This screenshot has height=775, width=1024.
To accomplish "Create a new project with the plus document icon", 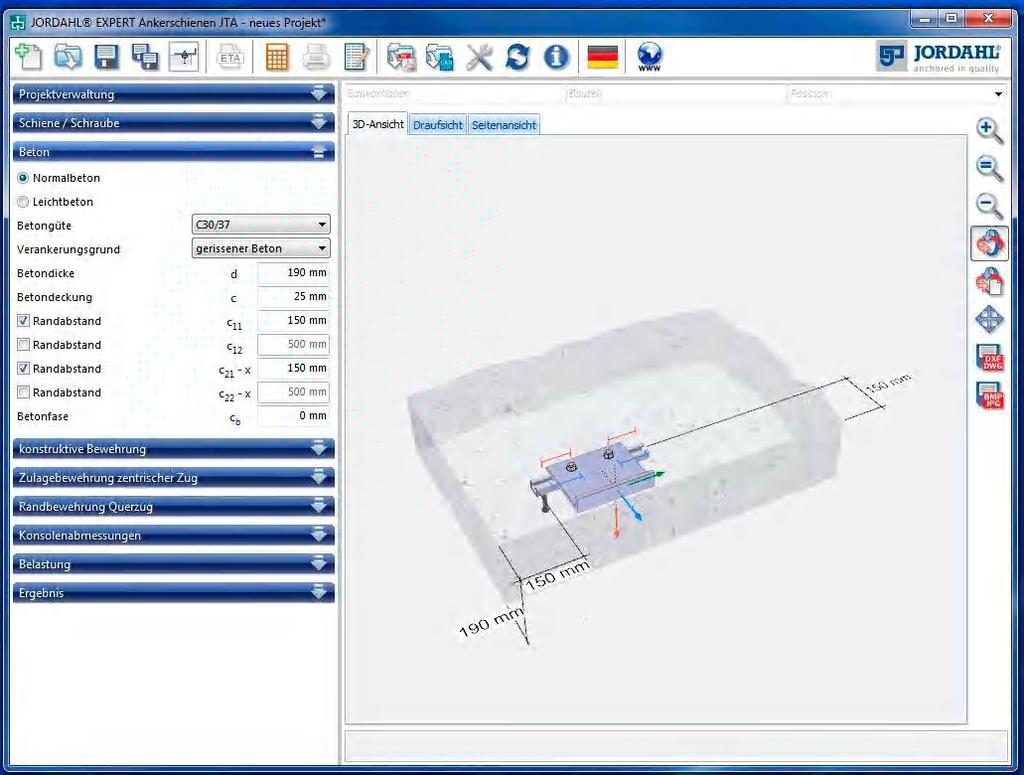I will point(28,57).
